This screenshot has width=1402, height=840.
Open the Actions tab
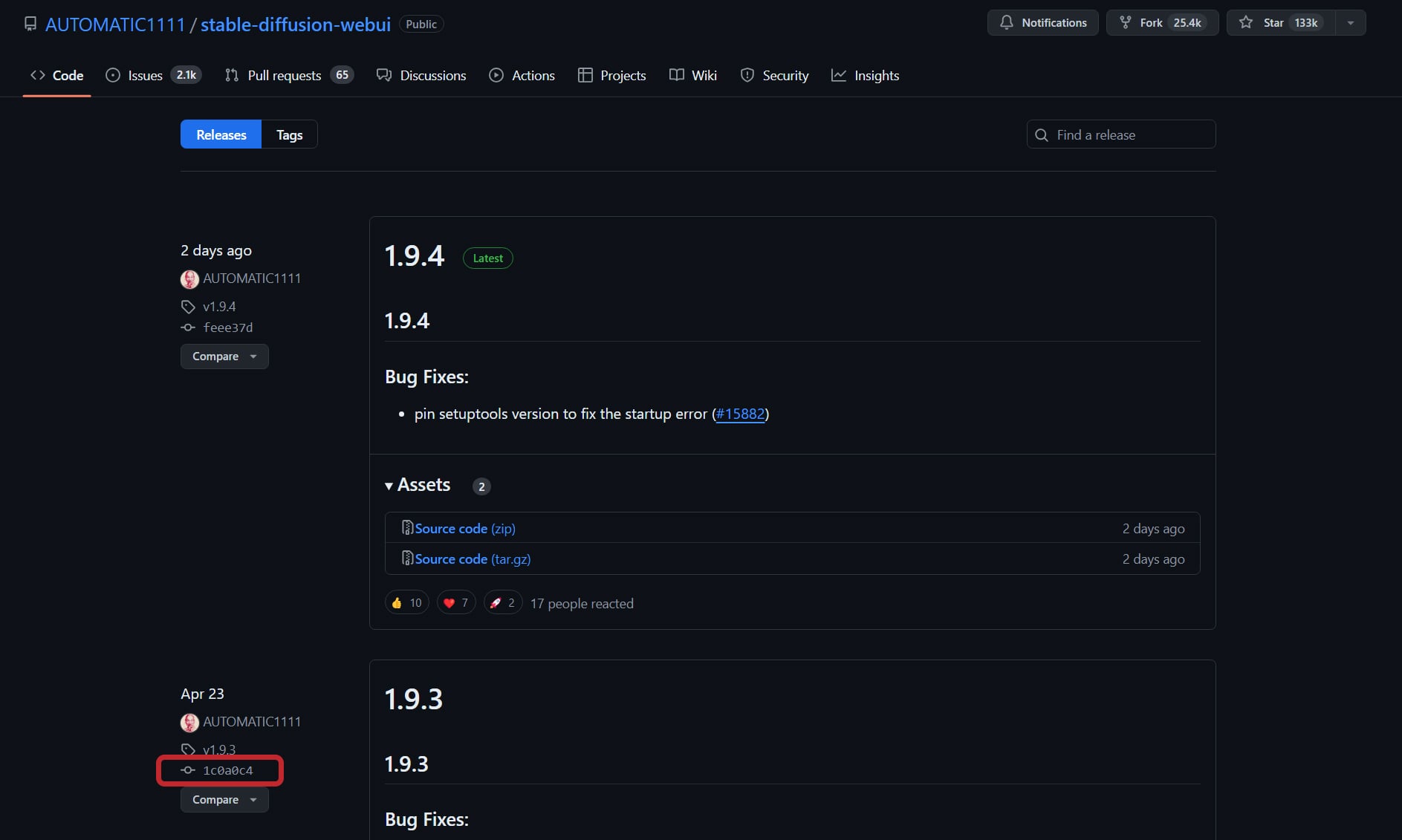click(522, 75)
